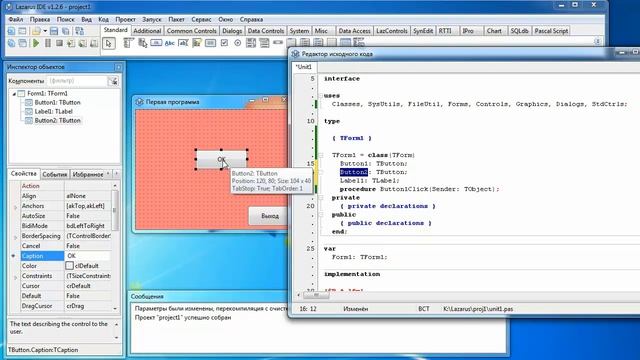The width and height of the screenshot is (640, 360).
Task: Select the pointer selection tool in palette
Action: (109, 43)
